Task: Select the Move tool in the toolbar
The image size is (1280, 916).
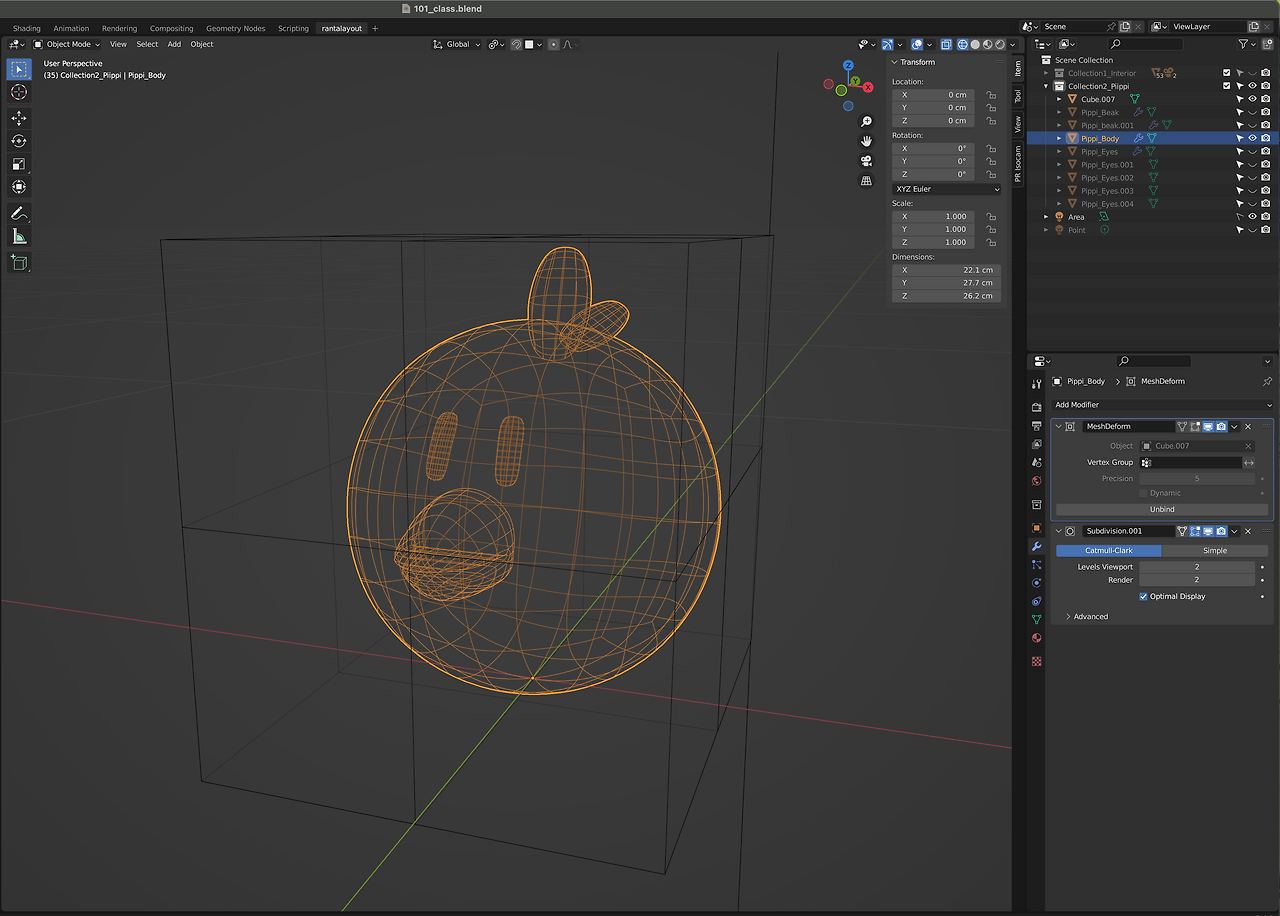Action: click(x=19, y=118)
